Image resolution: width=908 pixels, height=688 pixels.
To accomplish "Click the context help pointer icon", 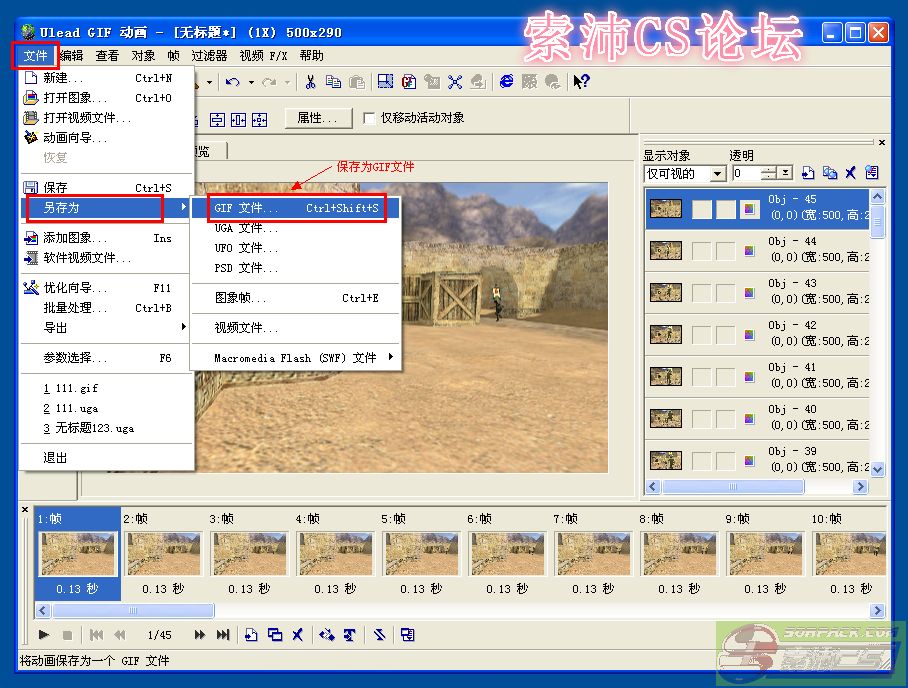I will coord(581,82).
